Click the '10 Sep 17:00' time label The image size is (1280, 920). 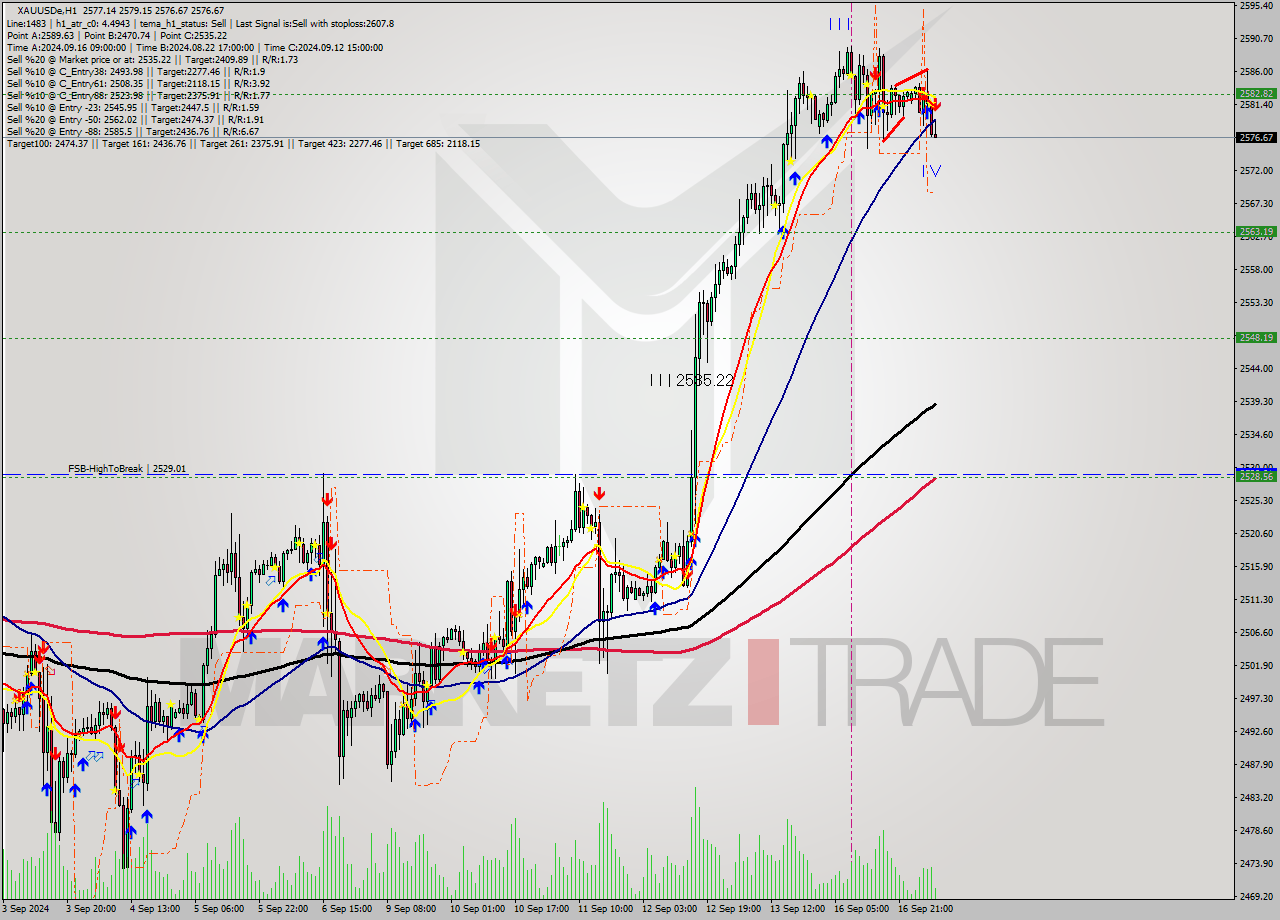pyautogui.click(x=540, y=909)
